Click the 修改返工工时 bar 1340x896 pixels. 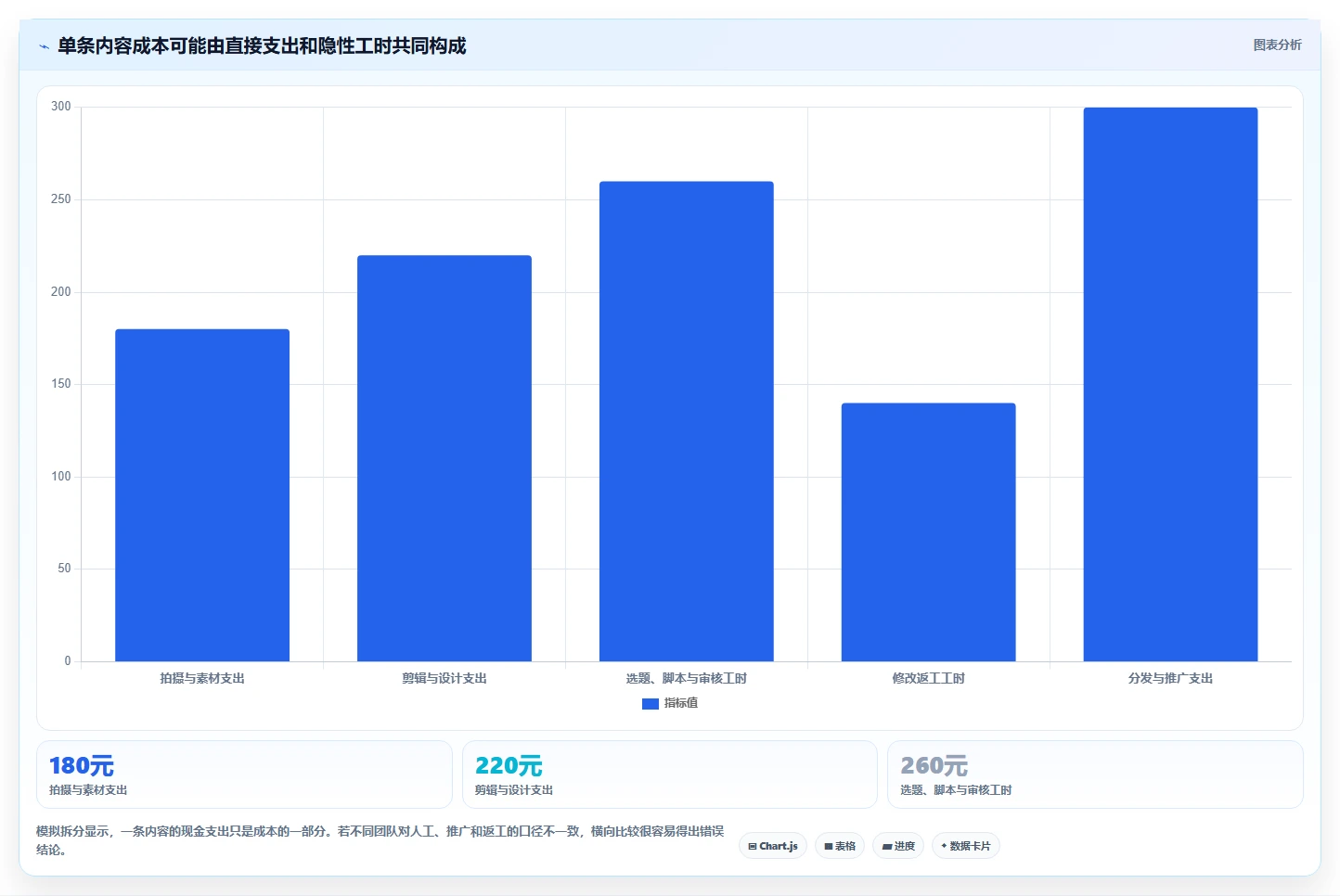tap(929, 532)
